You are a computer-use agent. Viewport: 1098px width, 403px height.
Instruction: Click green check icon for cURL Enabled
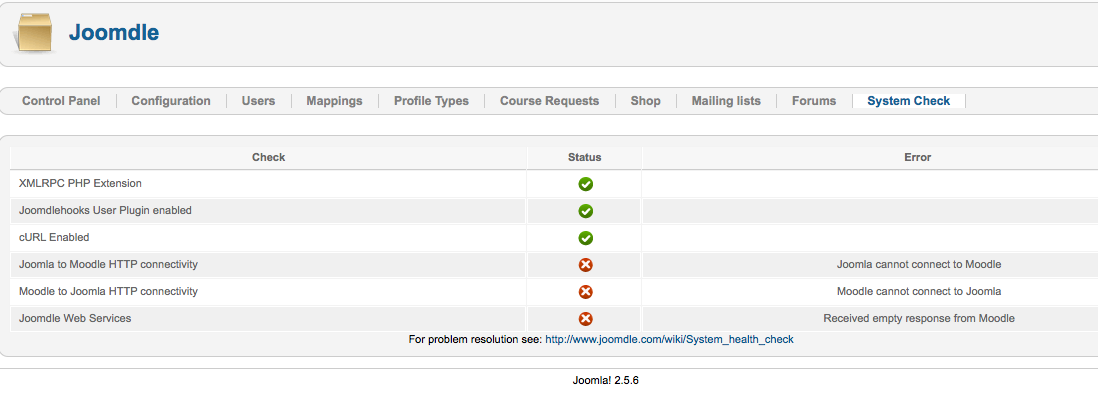[x=585, y=238]
